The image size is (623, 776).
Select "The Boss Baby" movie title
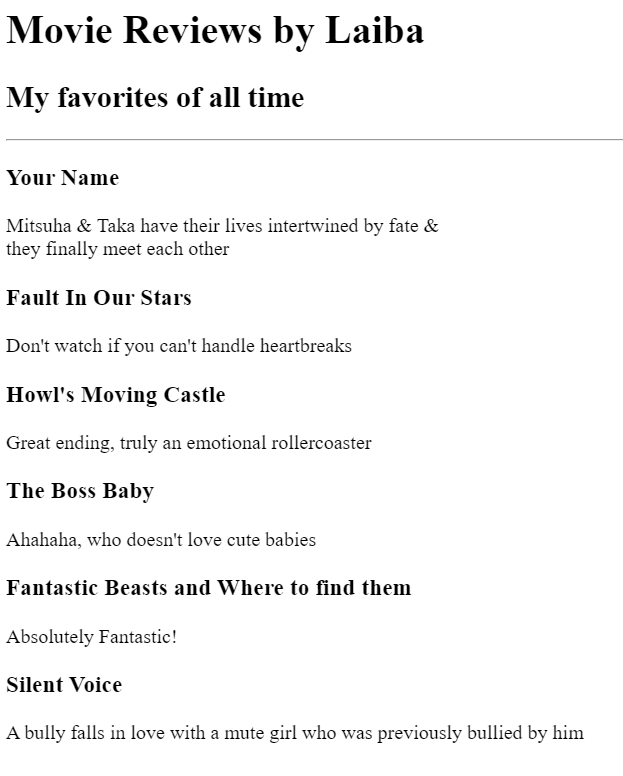(x=80, y=491)
